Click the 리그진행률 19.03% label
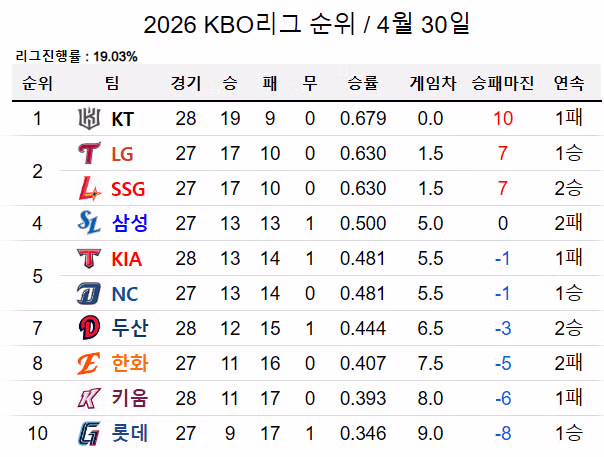This screenshot has height=457, width=604. (77, 57)
